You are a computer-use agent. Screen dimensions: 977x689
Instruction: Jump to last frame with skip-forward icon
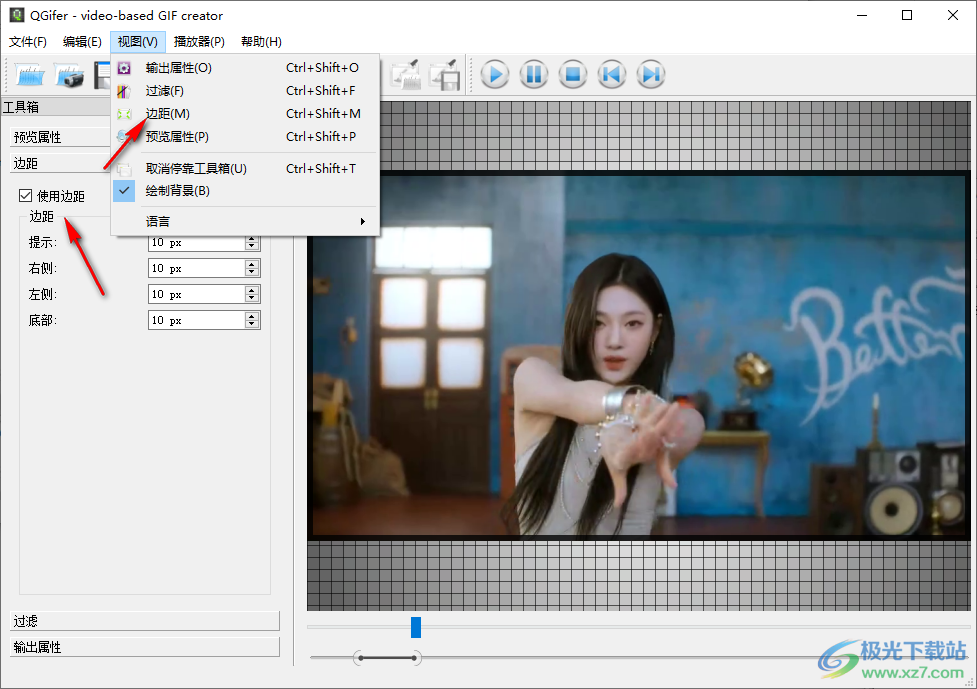click(x=651, y=73)
